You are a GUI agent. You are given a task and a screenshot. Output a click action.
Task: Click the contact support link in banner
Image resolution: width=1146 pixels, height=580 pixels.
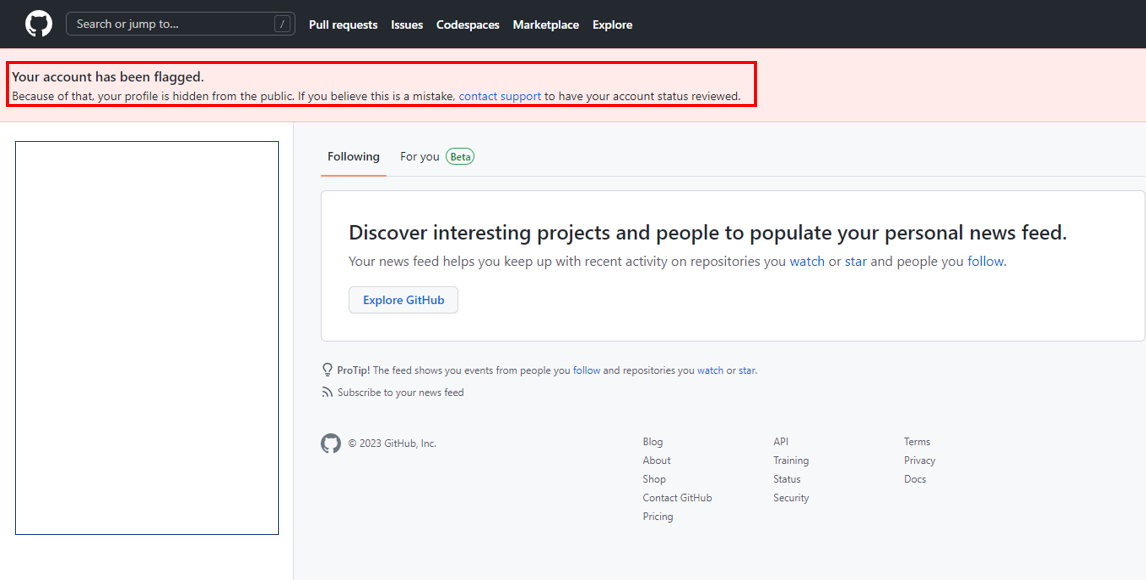click(x=499, y=96)
